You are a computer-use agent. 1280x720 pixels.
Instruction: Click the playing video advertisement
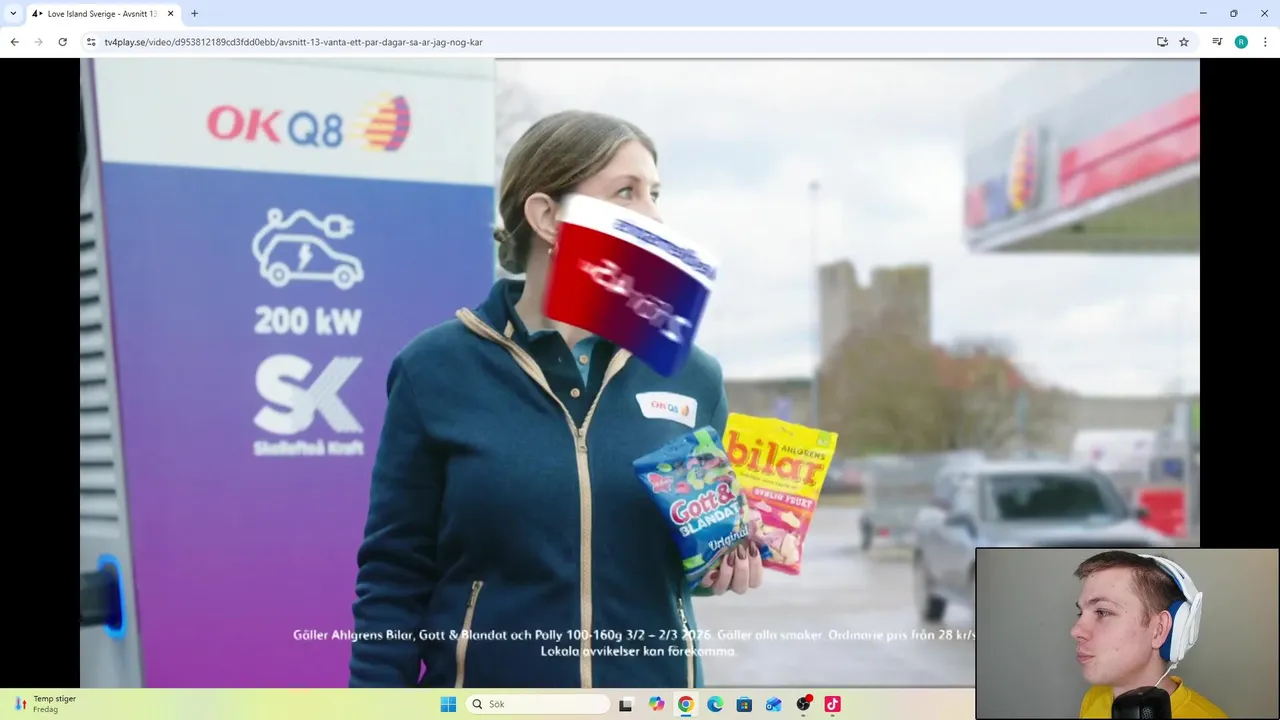pyautogui.click(x=640, y=372)
